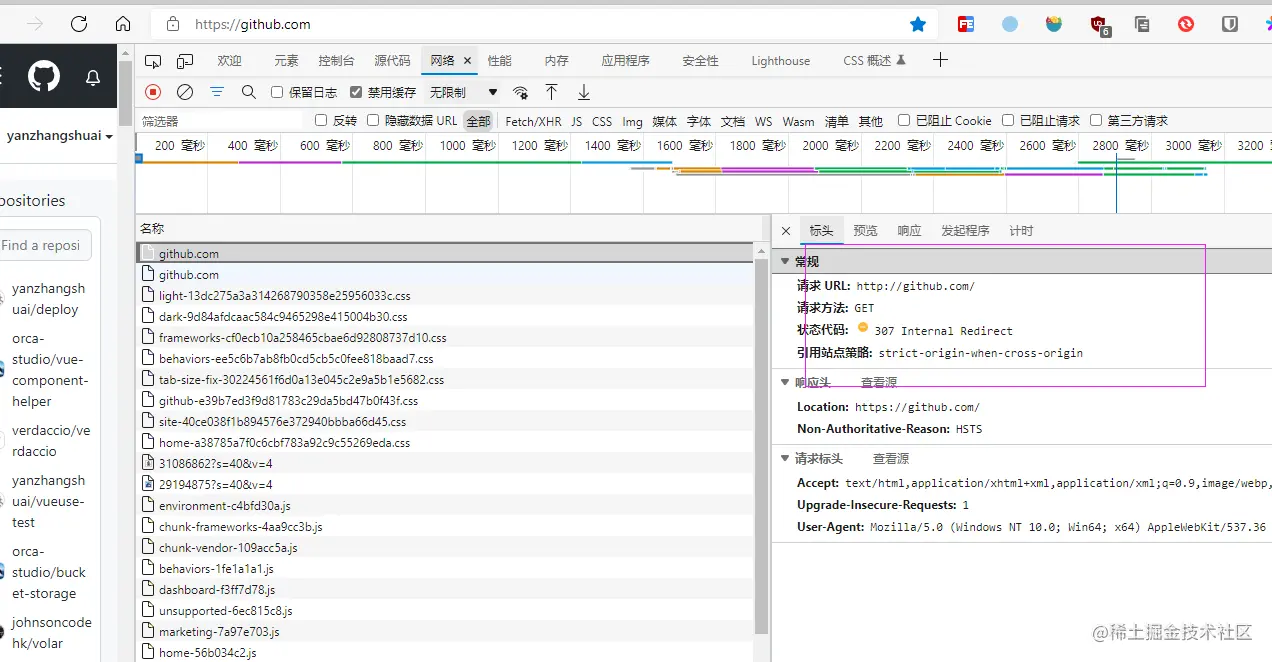Screen dimensions: 1272x662
Task: Check 第三方请求 checkbox
Action: click(x=1096, y=120)
